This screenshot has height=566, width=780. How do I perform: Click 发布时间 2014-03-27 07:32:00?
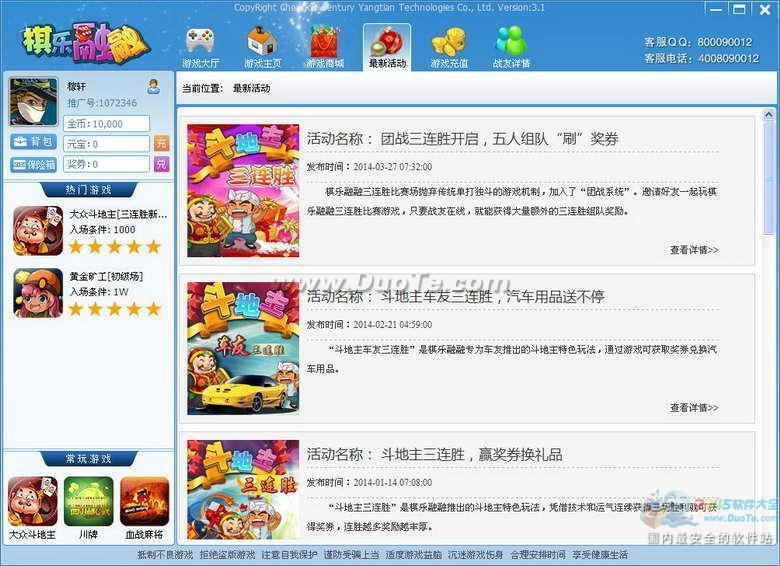tap(369, 167)
